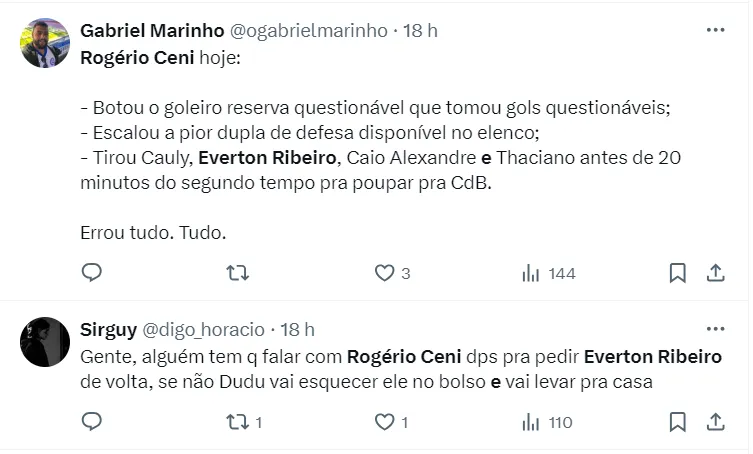This screenshot has height=454, width=753.
Task: Like Sirguy's tweet
Action: click(384, 422)
